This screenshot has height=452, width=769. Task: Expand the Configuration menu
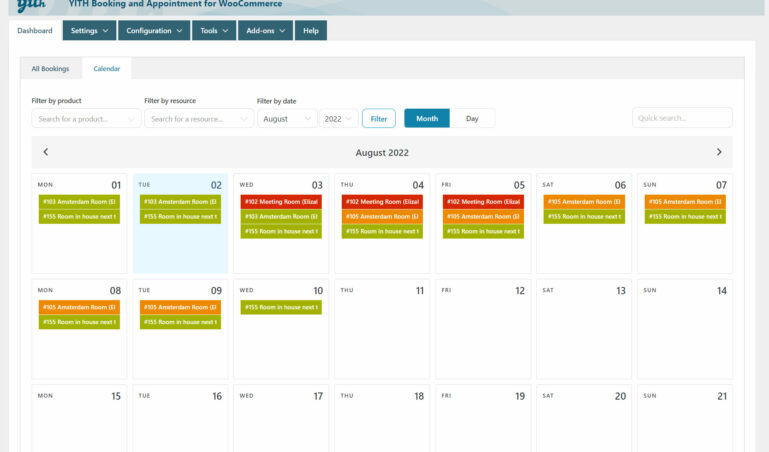[154, 30]
